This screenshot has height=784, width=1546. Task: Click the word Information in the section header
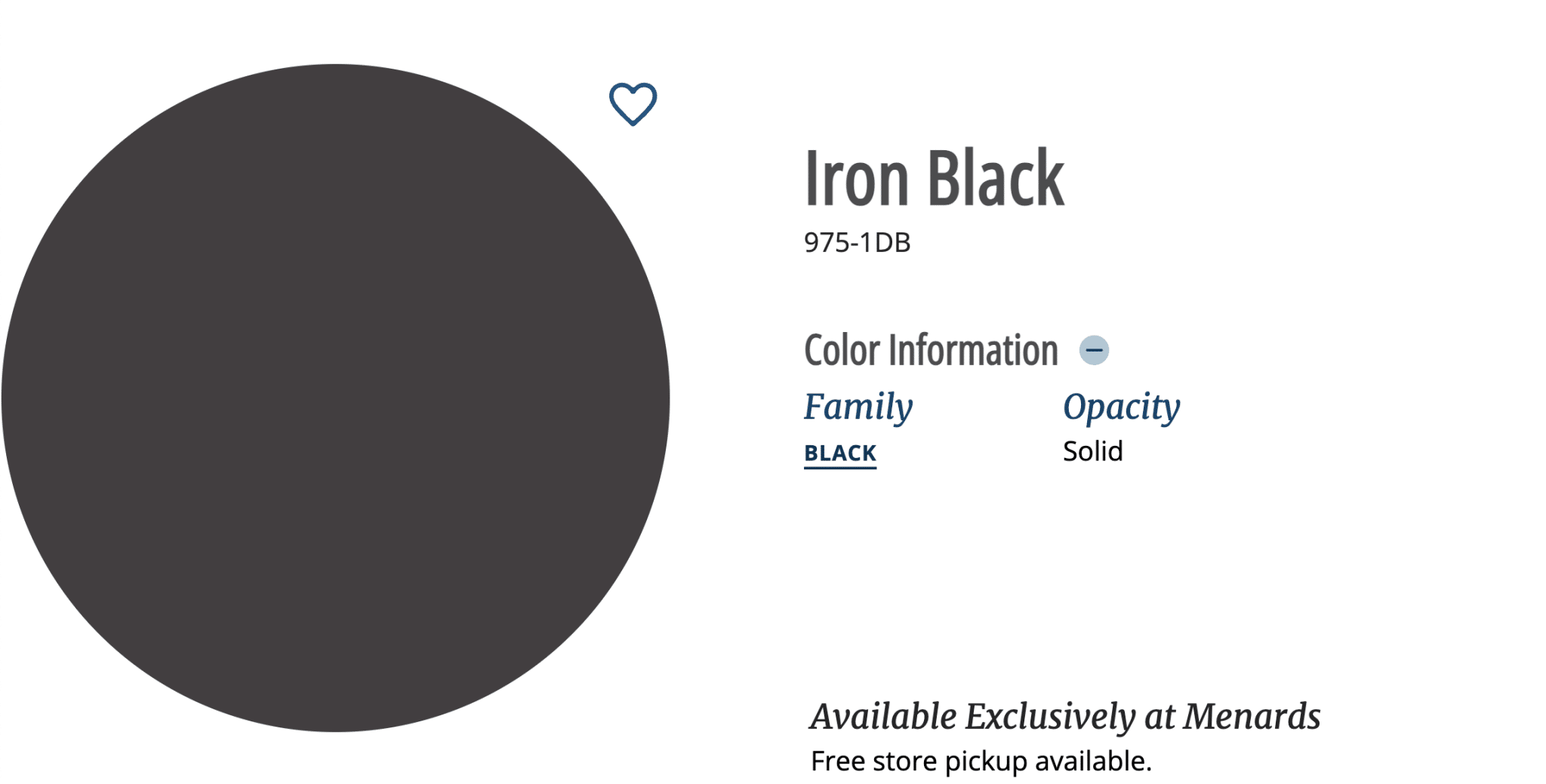973,351
